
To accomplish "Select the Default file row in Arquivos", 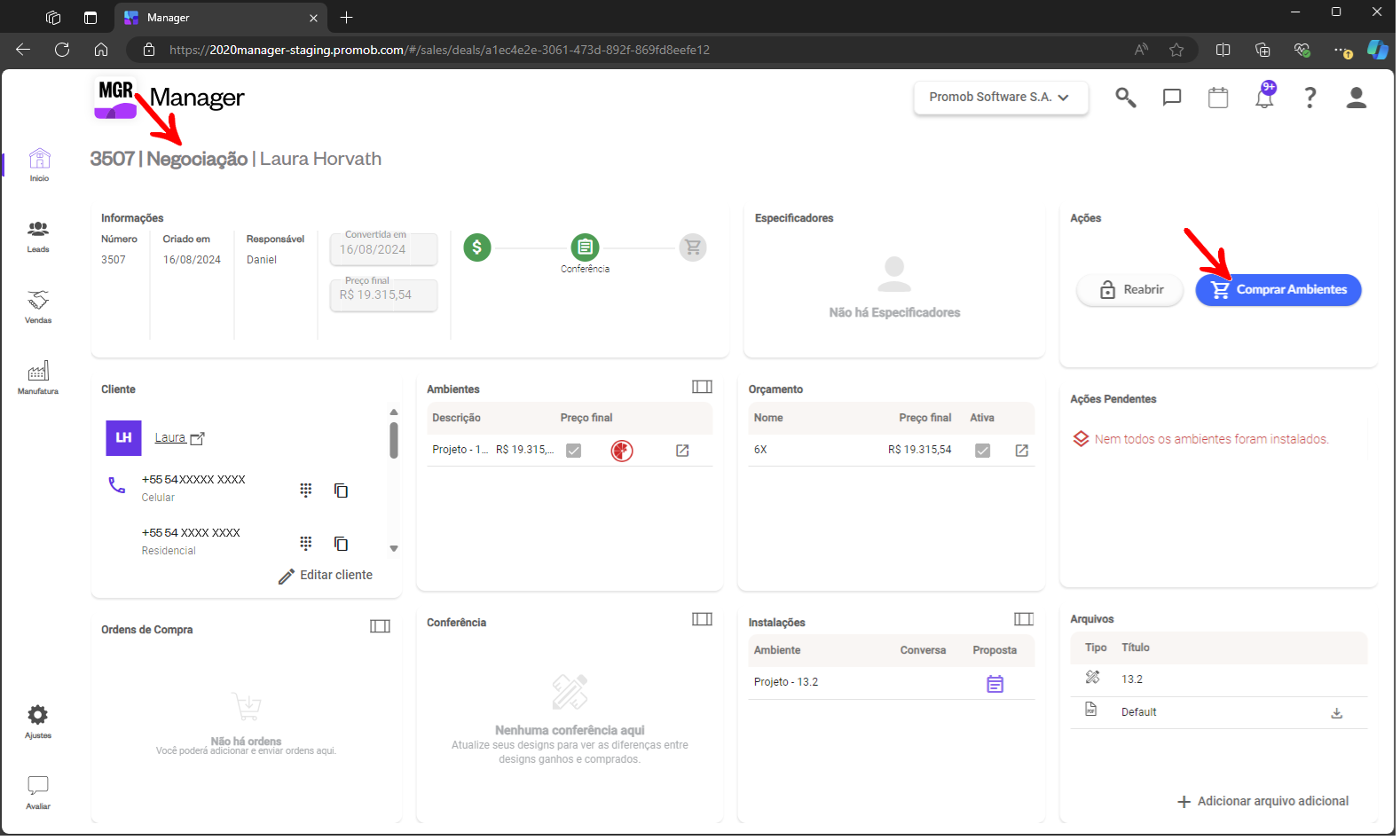I will tap(1219, 712).
